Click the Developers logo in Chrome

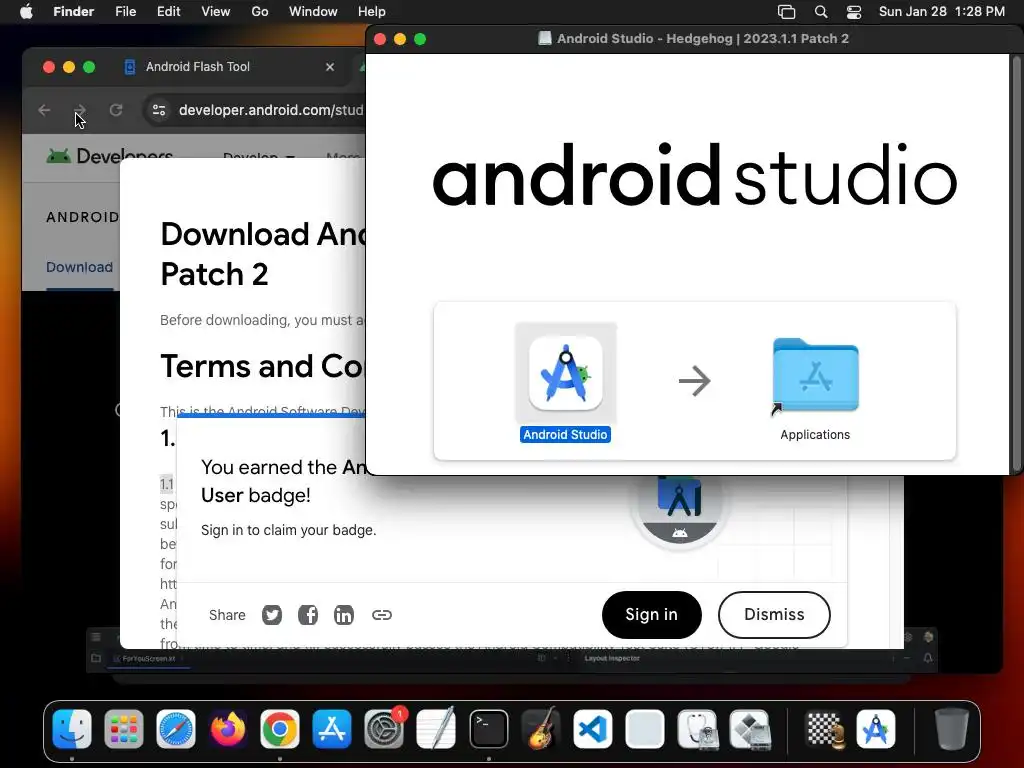(x=110, y=156)
